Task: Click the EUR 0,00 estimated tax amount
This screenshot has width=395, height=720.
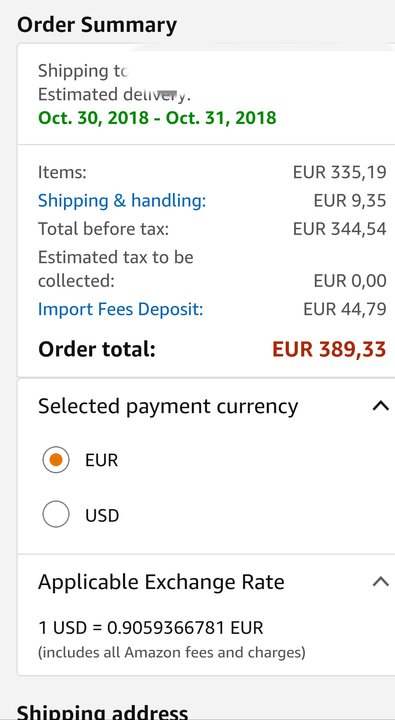Action: [x=350, y=281]
